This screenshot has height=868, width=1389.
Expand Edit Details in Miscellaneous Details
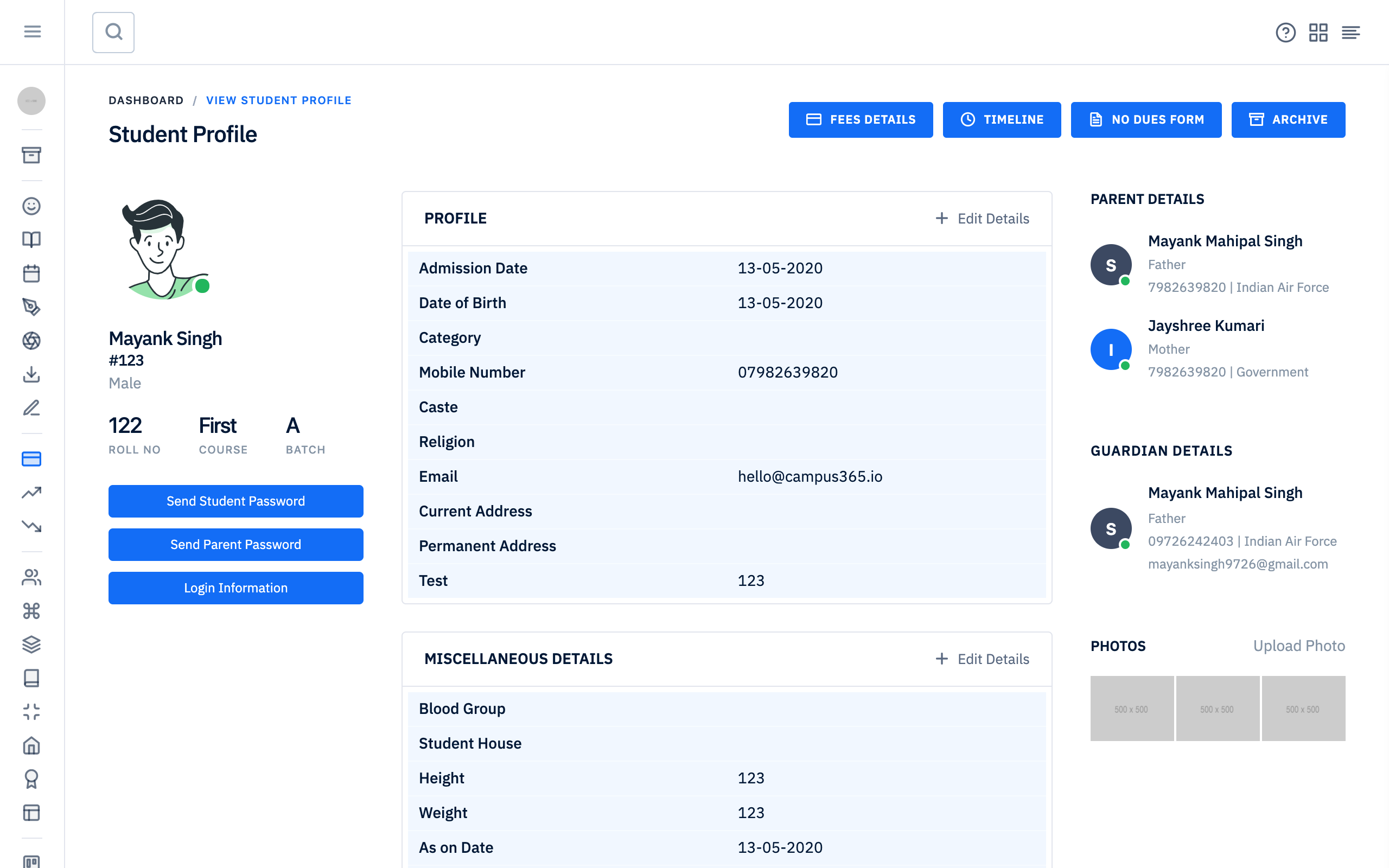pyautogui.click(x=982, y=659)
